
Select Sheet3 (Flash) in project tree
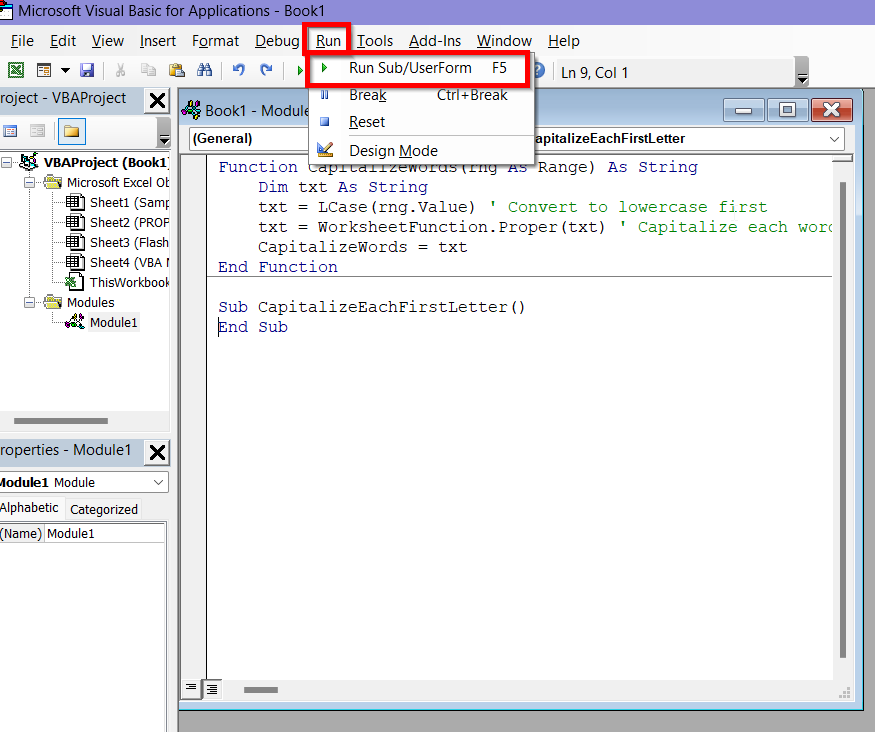click(129, 243)
